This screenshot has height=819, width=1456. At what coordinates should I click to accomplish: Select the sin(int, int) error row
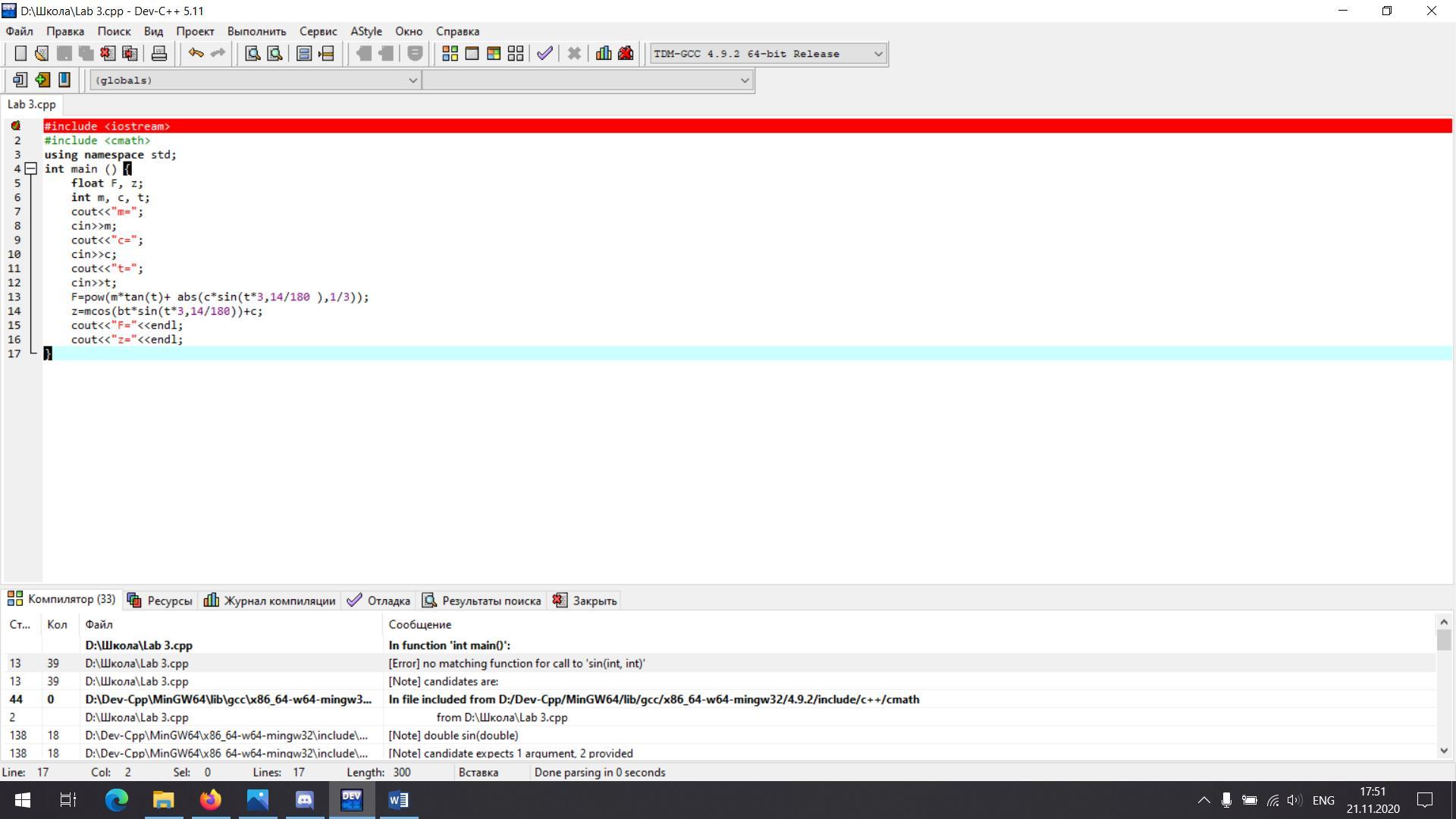(516, 664)
